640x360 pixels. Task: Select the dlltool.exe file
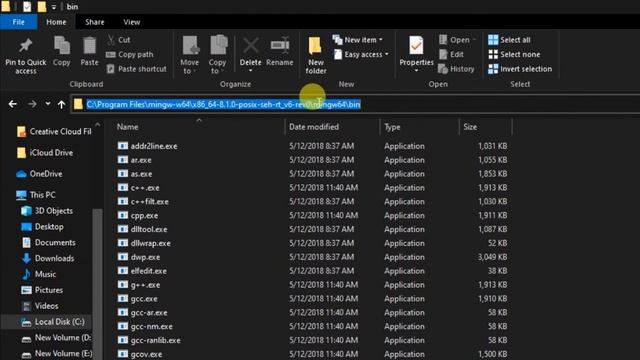pos(142,229)
